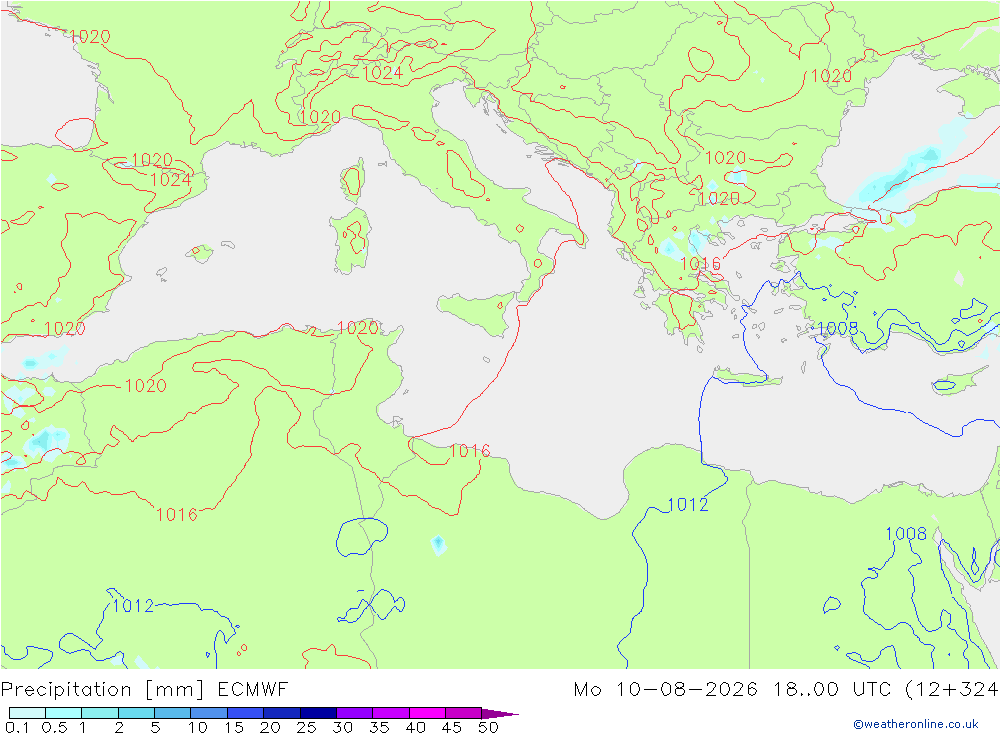
Task: Pick the 0.5–1 mm legend swatch
Action: pos(64,713)
